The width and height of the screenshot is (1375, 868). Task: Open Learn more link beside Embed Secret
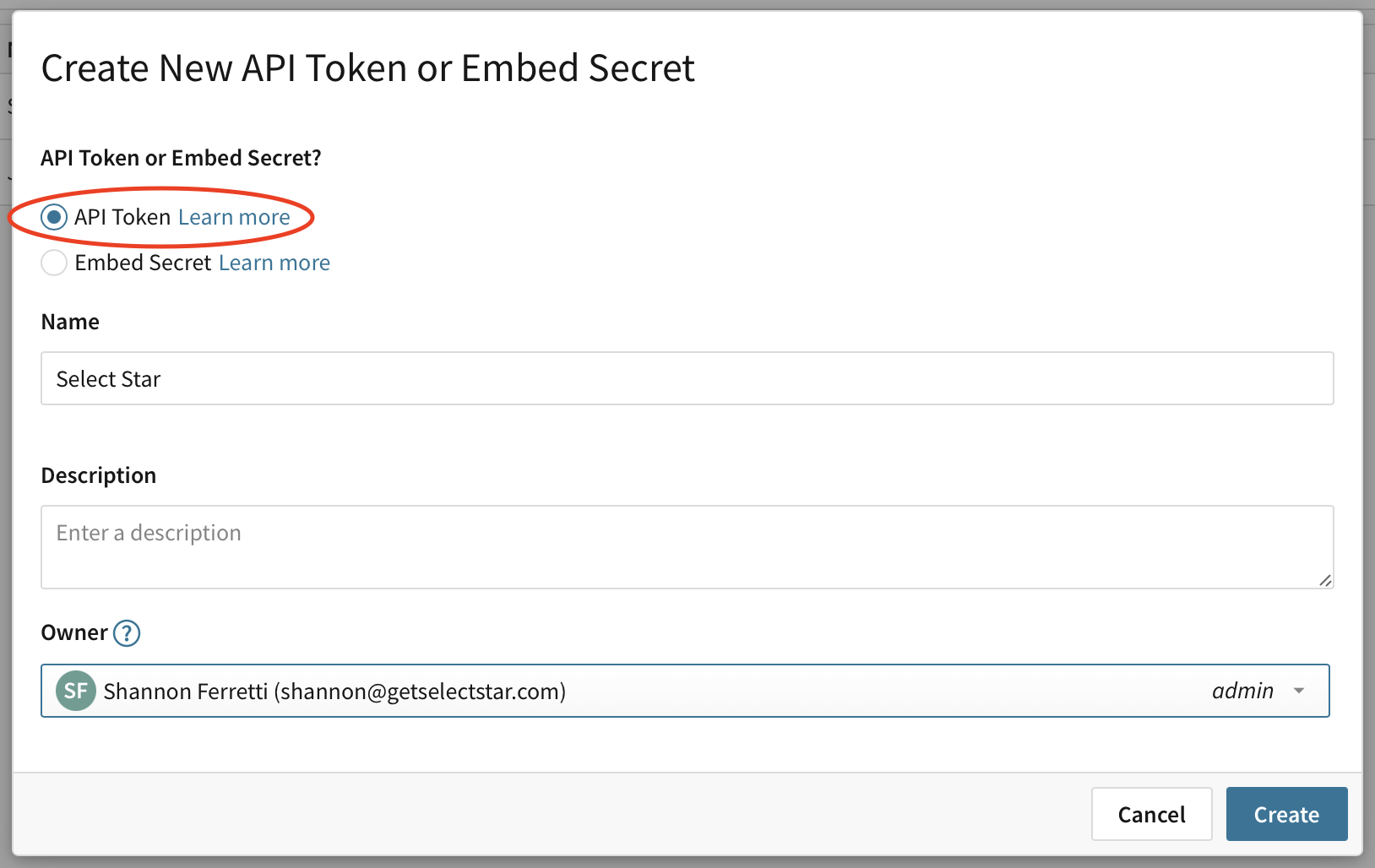(274, 263)
